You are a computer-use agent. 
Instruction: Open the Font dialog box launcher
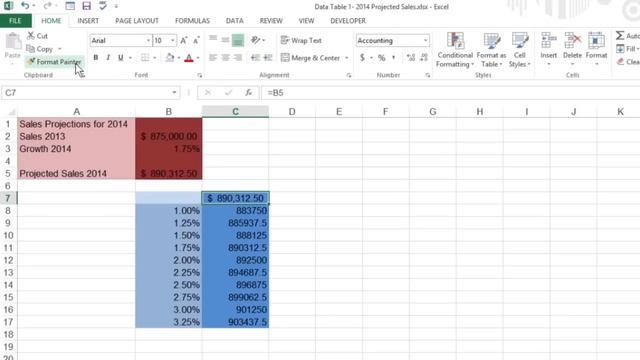coord(200,76)
